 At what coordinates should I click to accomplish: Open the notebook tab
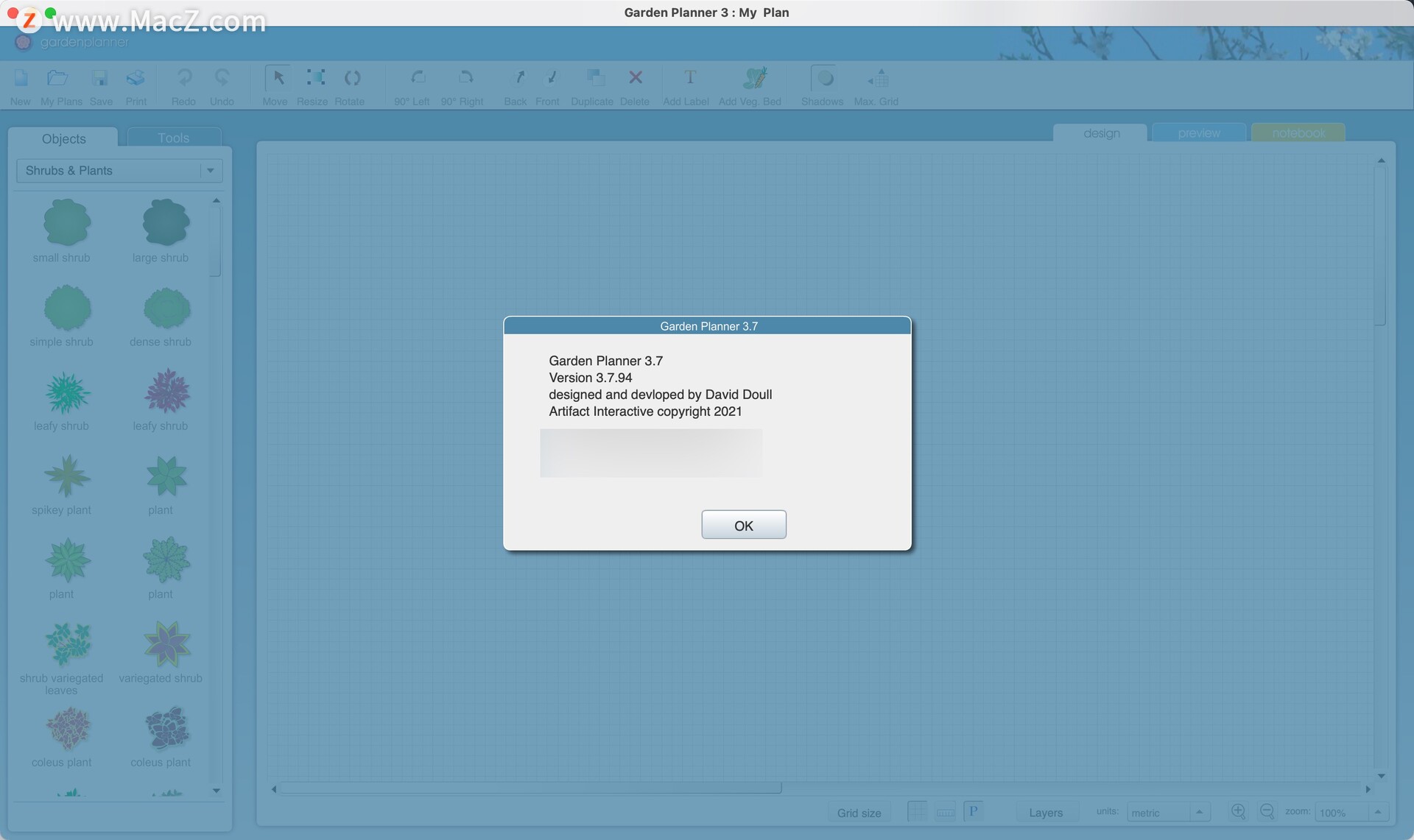[x=1298, y=133]
